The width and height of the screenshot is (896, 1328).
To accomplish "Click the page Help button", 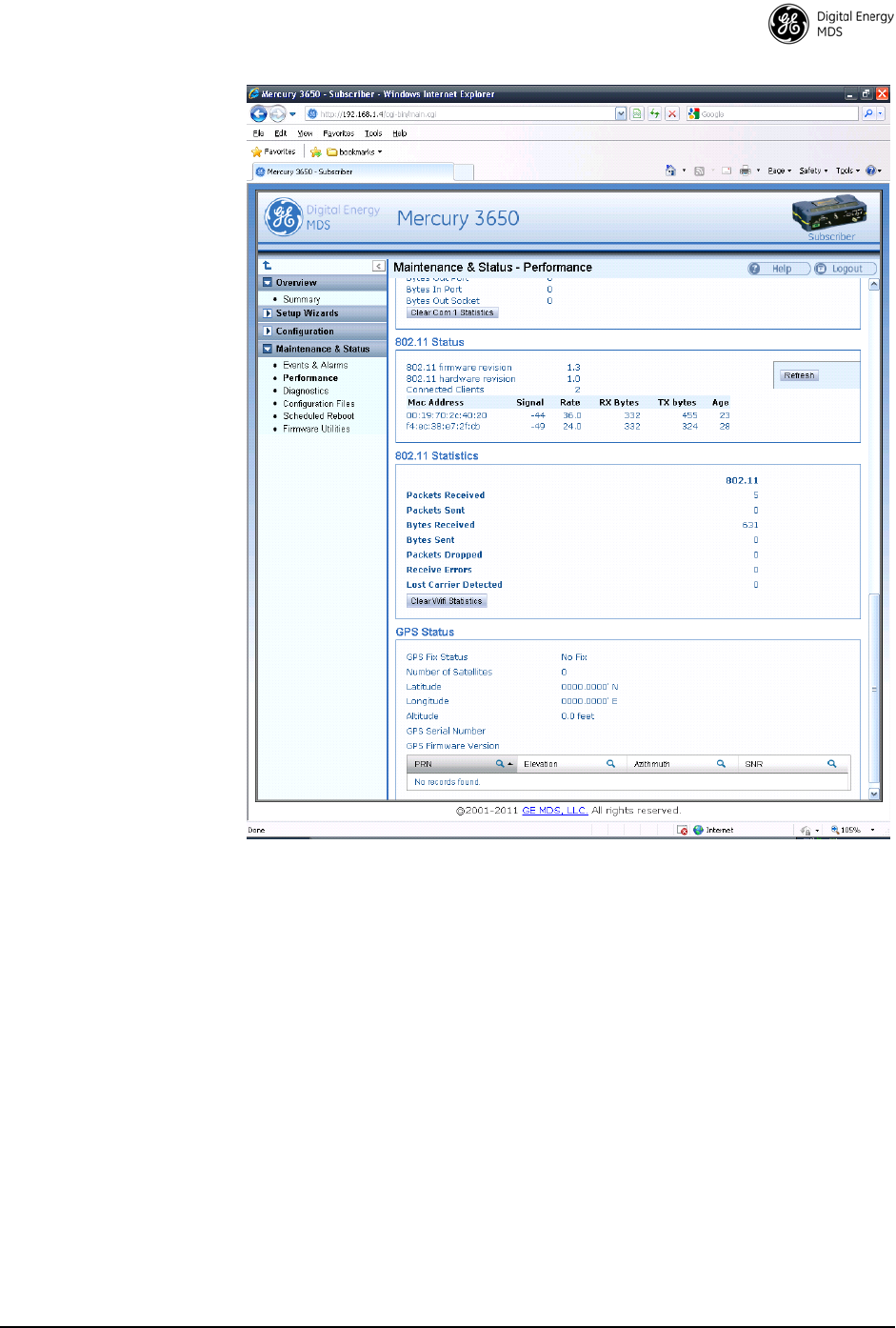I will point(779,269).
